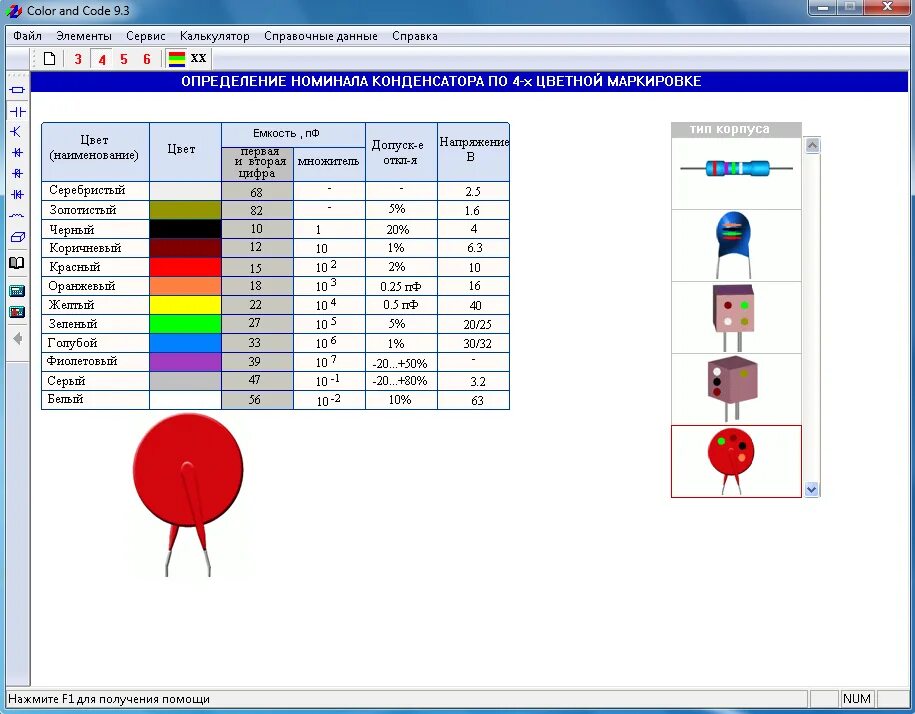Pick the yellow swatch in Желтый row
915x714 pixels.
click(186, 304)
